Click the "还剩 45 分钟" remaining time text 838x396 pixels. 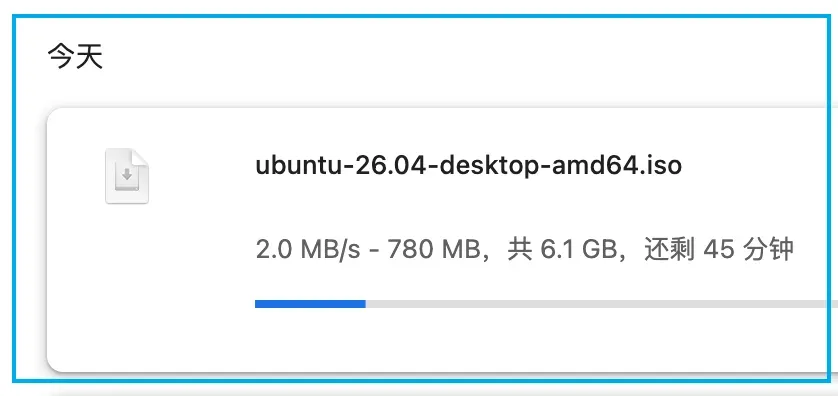coord(719,249)
